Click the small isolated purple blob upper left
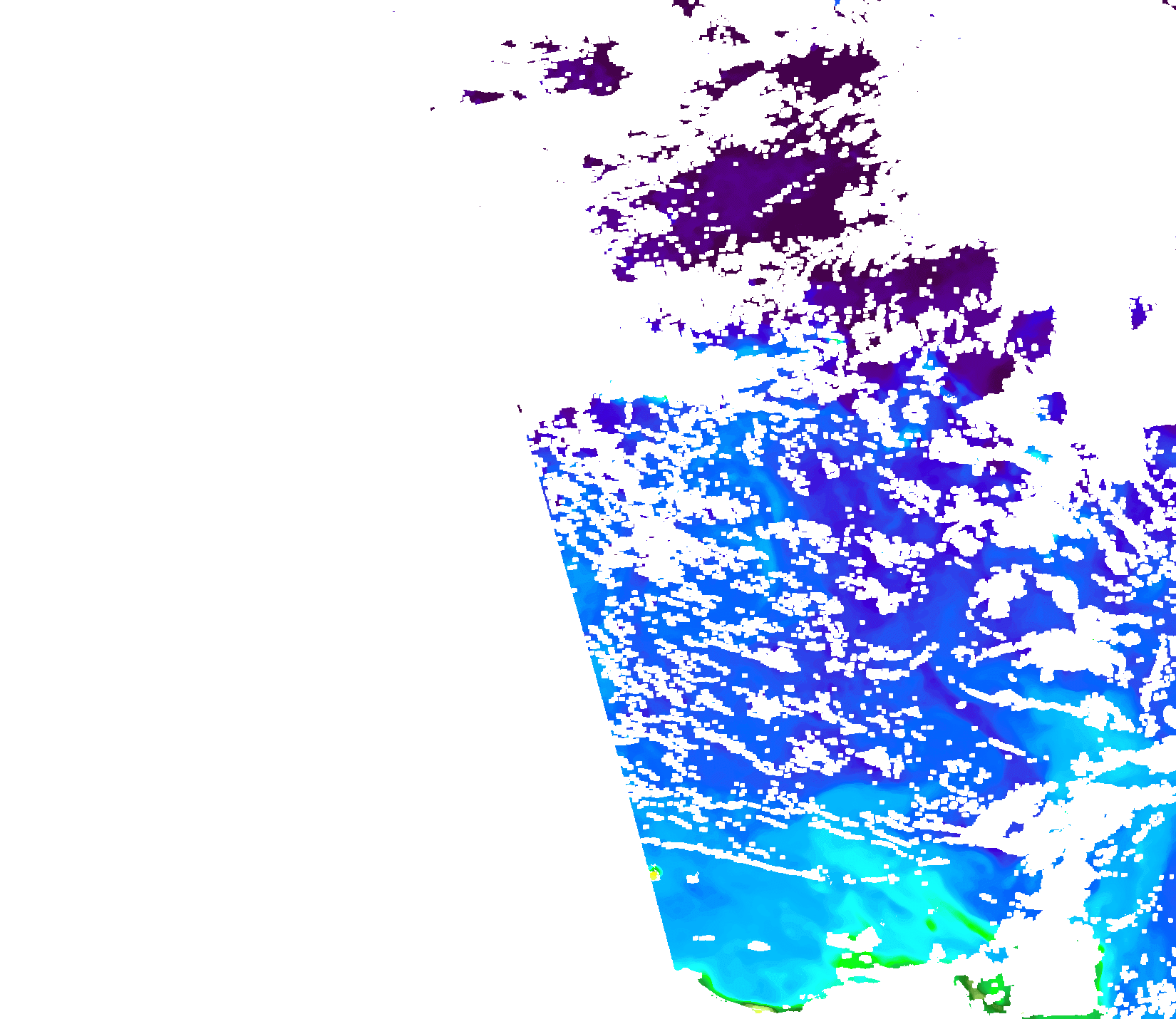 tap(483, 96)
